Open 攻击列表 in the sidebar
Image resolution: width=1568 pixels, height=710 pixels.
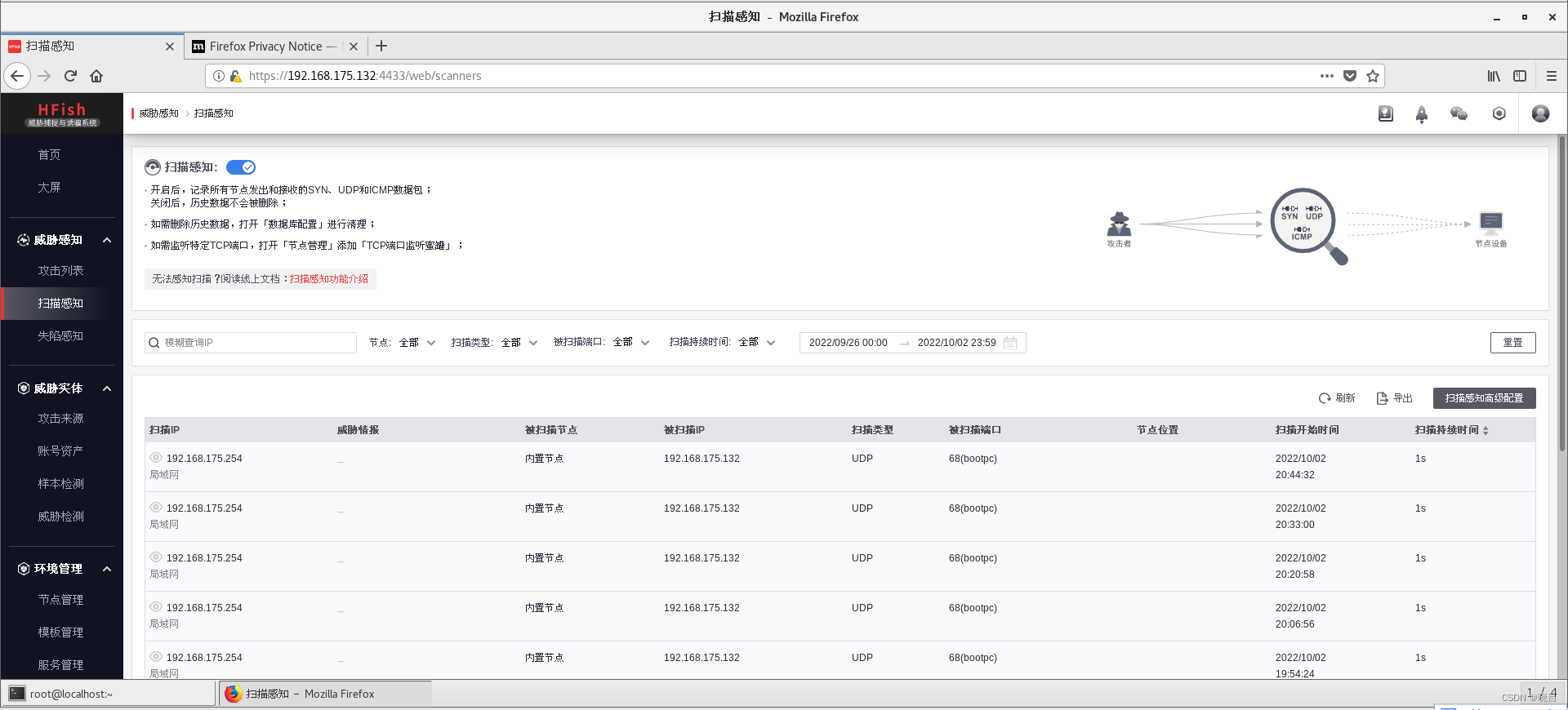(x=60, y=271)
